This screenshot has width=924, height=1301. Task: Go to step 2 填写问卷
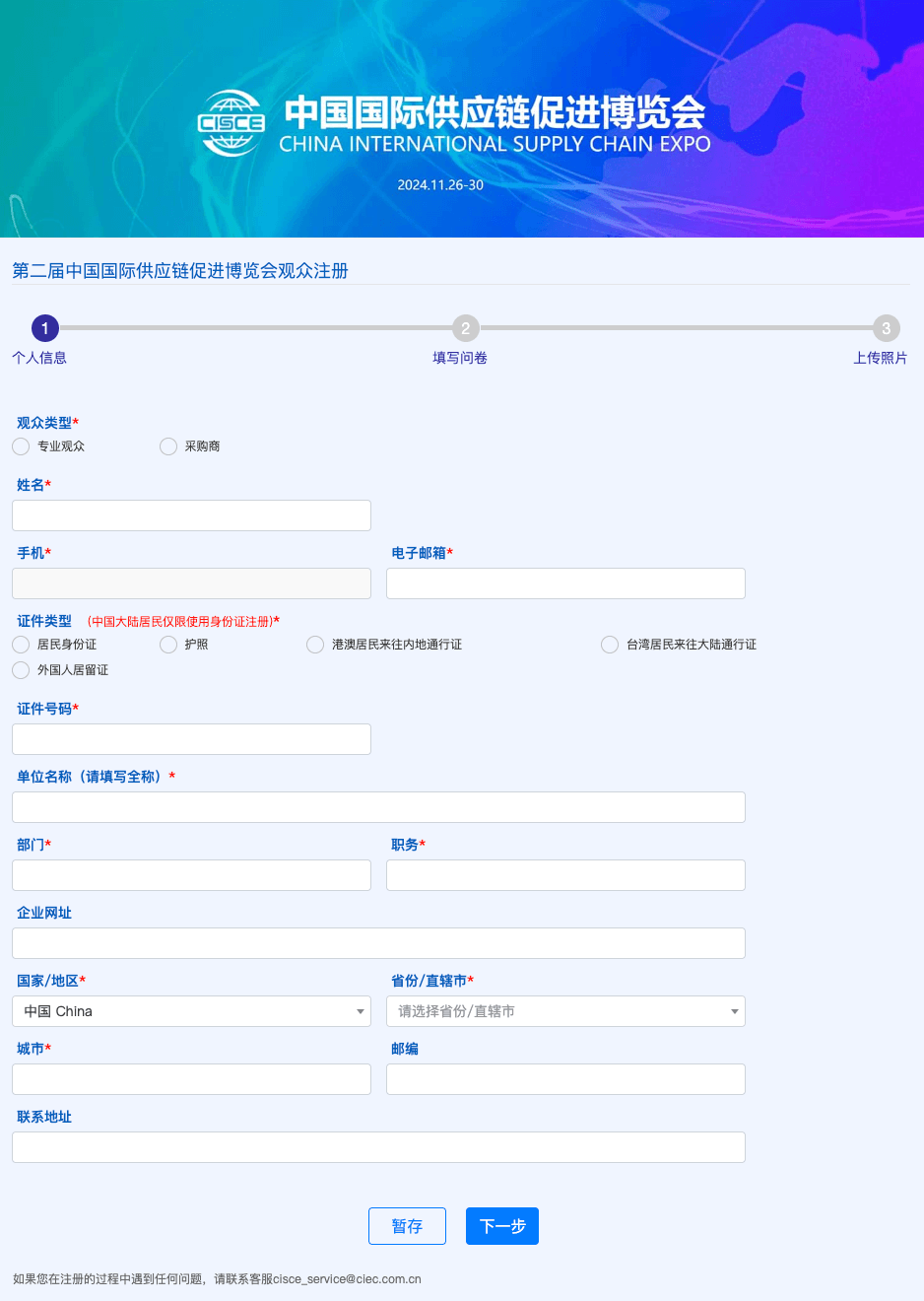(466, 328)
